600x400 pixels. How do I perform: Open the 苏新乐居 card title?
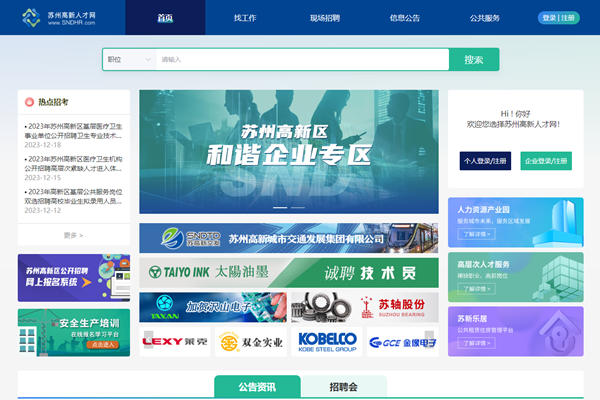click(x=471, y=318)
